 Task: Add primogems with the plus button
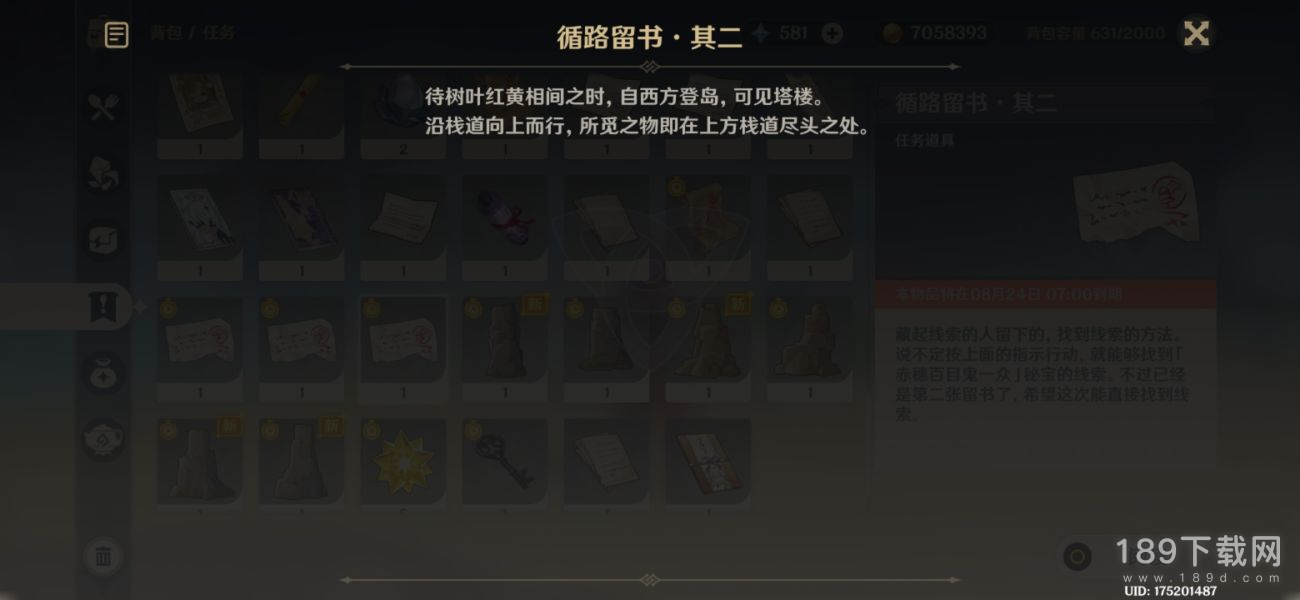(831, 33)
